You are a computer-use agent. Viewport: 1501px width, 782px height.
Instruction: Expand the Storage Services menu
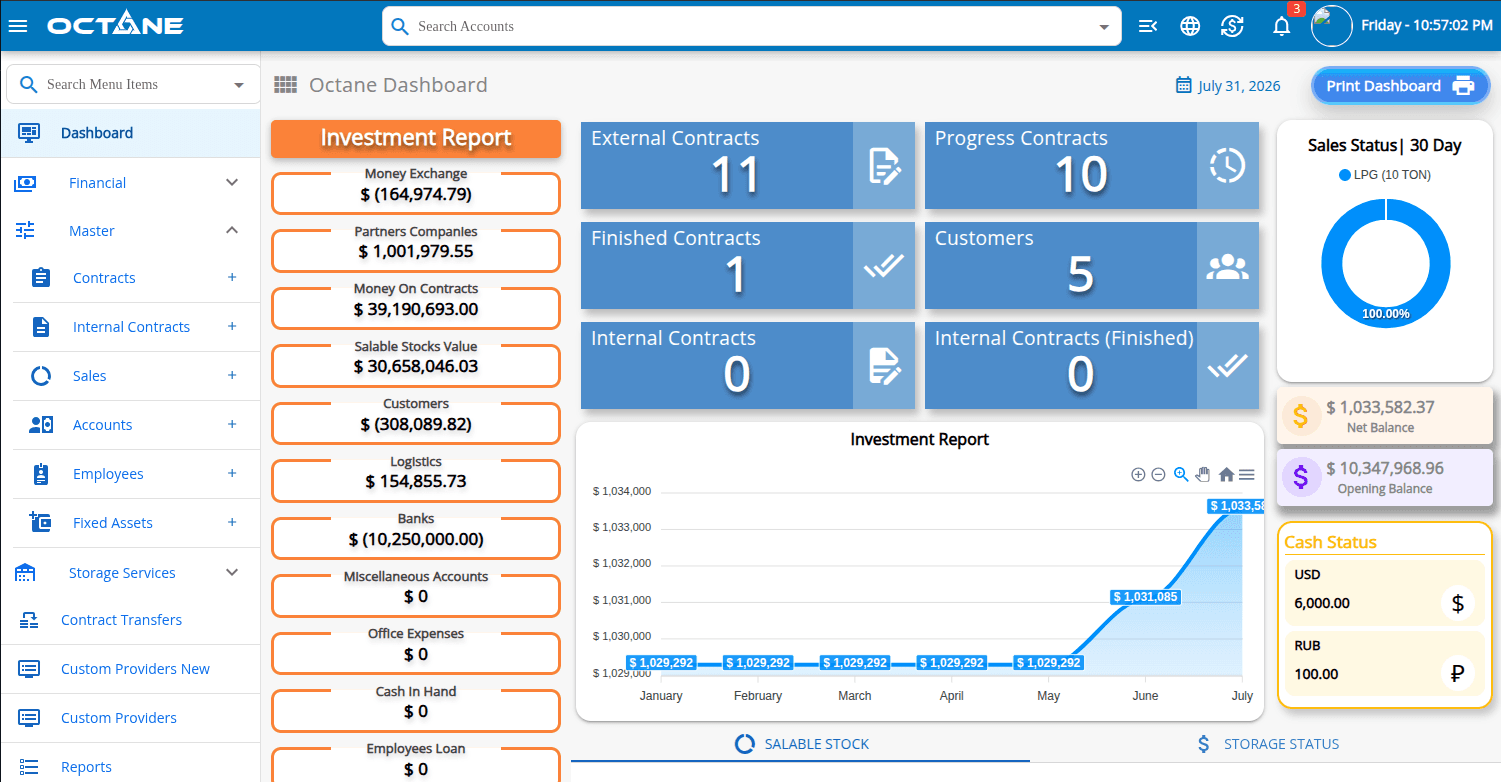232,573
